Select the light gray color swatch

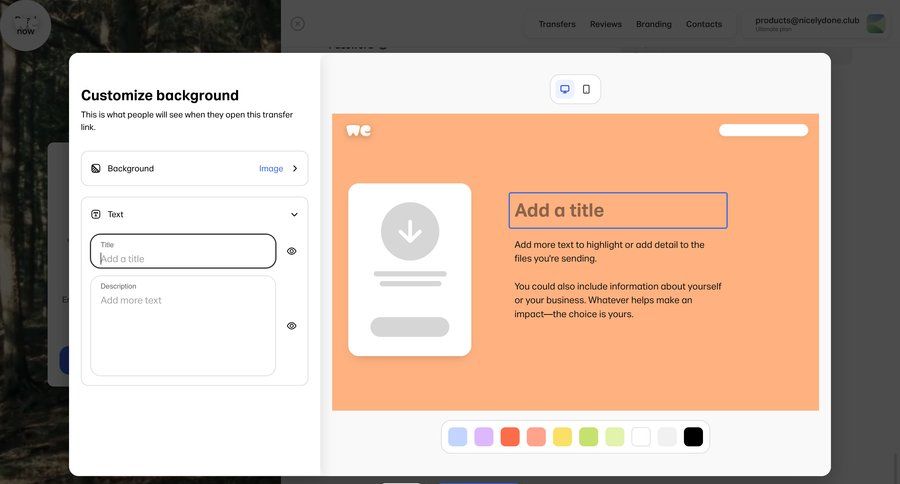[667, 437]
